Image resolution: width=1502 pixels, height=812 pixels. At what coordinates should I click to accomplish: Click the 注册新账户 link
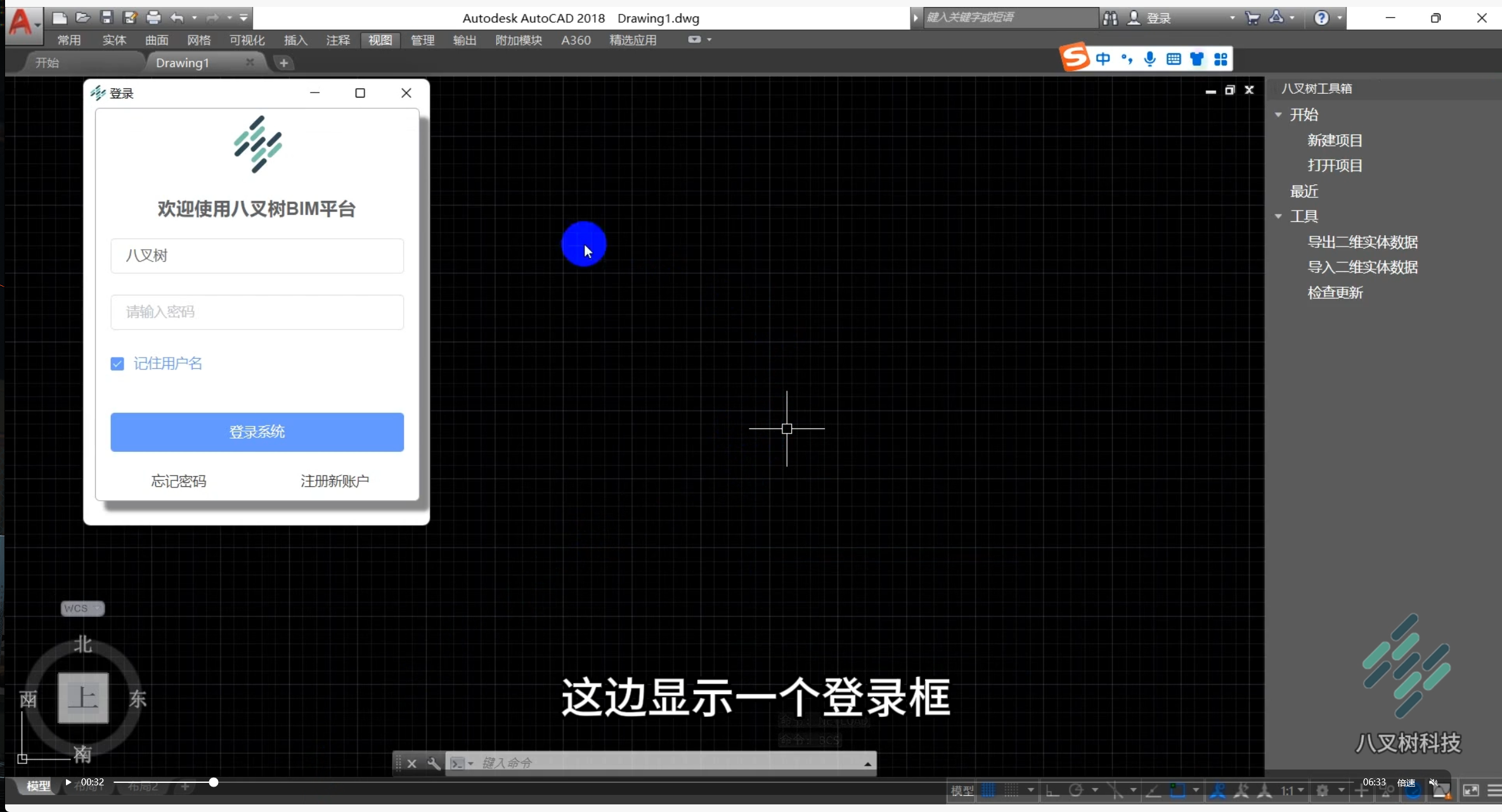(x=335, y=482)
